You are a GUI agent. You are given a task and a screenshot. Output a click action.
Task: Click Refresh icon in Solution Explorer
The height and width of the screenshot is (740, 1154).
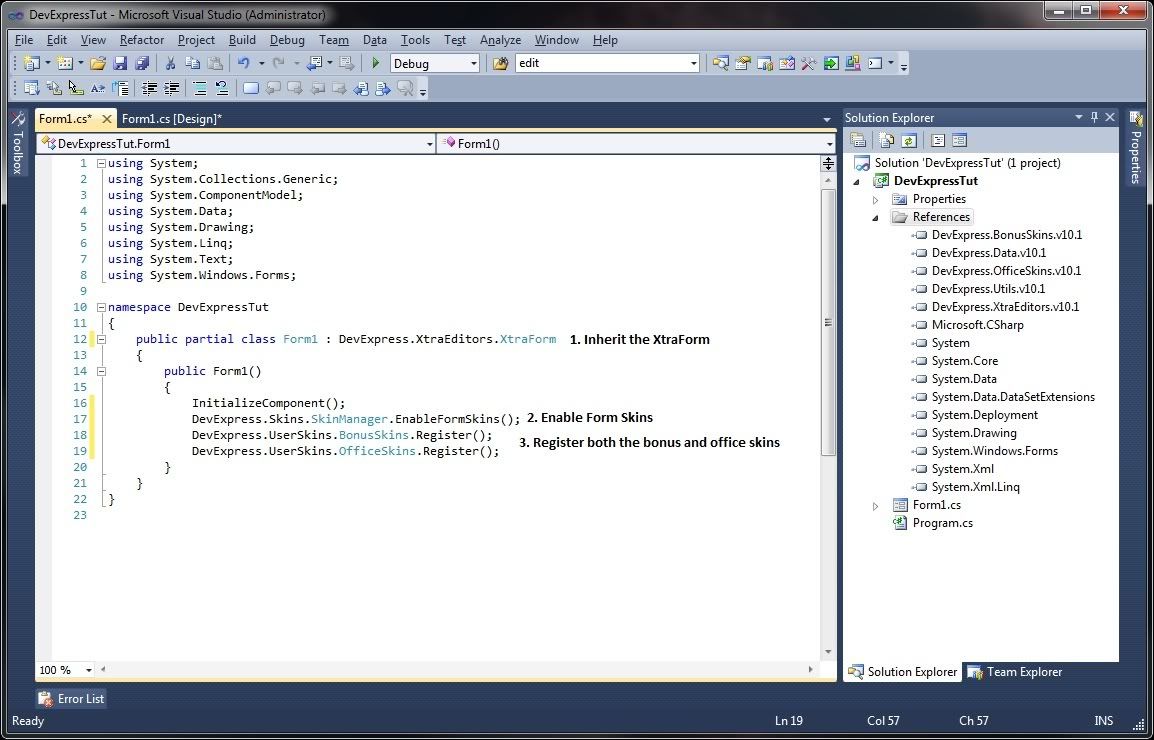coord(908,141)
